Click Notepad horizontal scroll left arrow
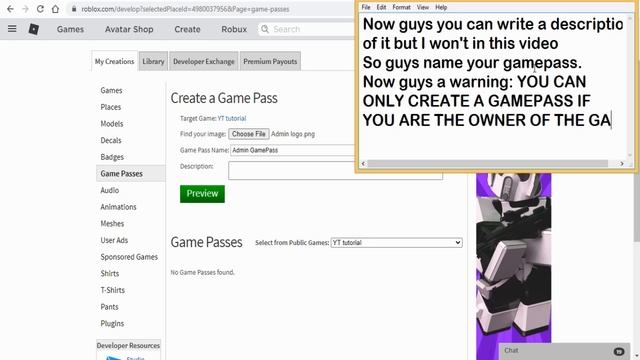This screenshot has width=640, height=360. tap(363, 164)
